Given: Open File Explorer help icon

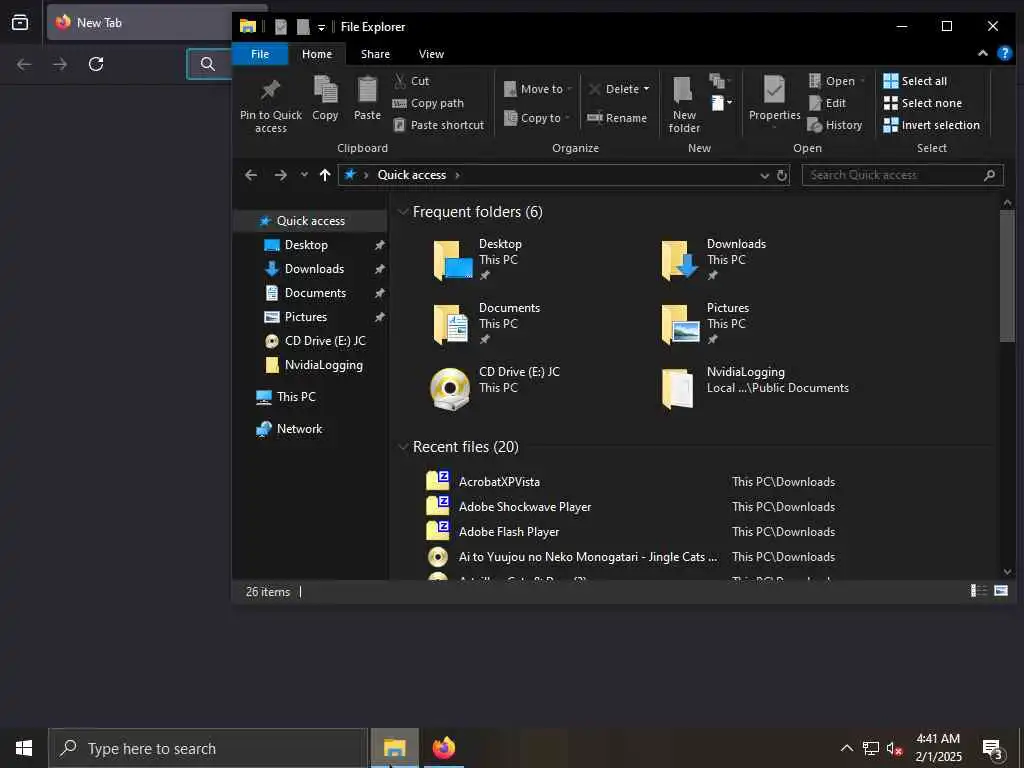Looking at the screenshot, I should [x=1004, y=54].
